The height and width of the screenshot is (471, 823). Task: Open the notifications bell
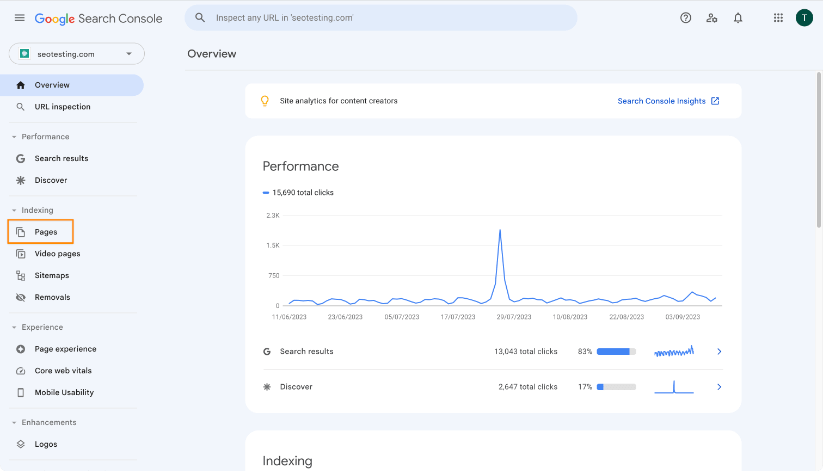738,18
